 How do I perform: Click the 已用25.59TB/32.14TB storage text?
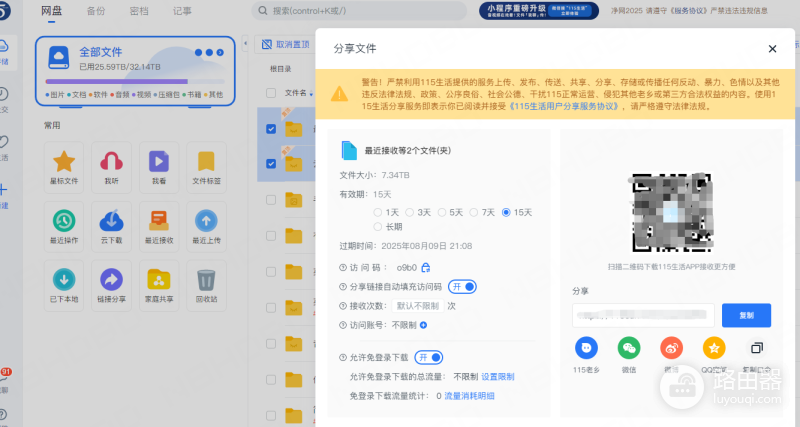coord(120,67)
